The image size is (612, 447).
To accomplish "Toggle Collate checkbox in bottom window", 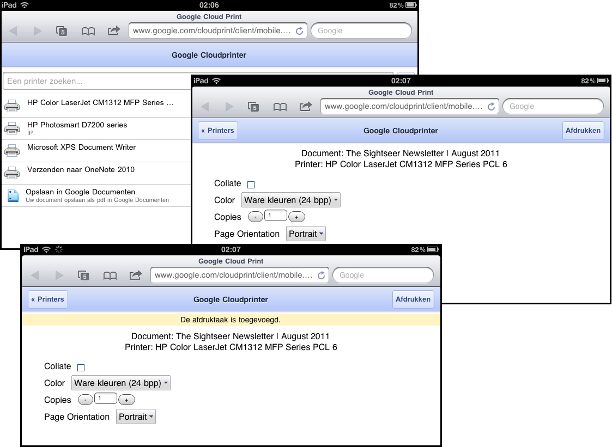I will 81,367.
